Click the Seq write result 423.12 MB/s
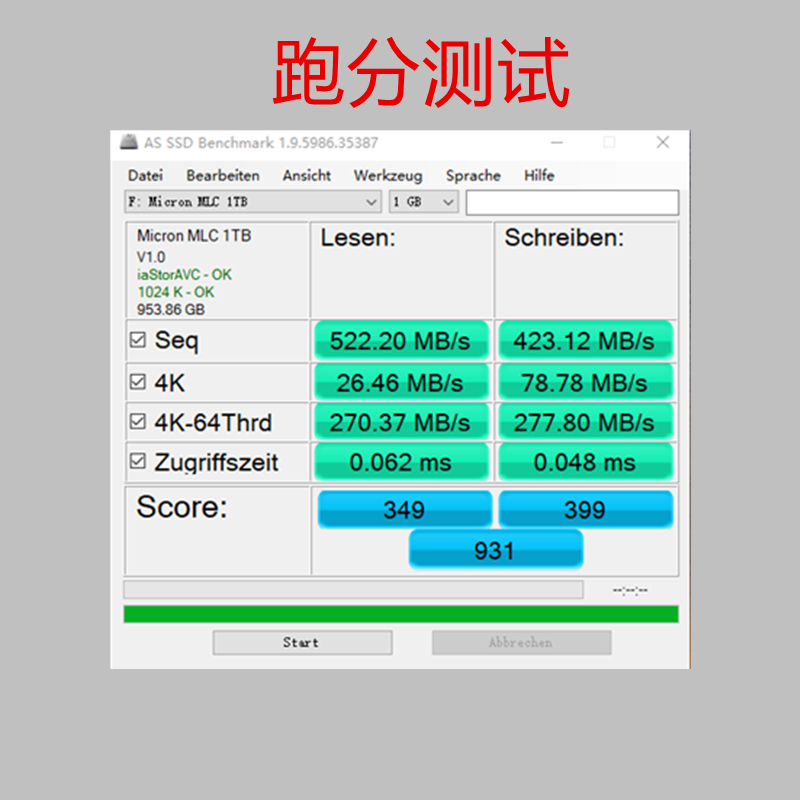Screen dimensions: 800x800 click(585, 340)
